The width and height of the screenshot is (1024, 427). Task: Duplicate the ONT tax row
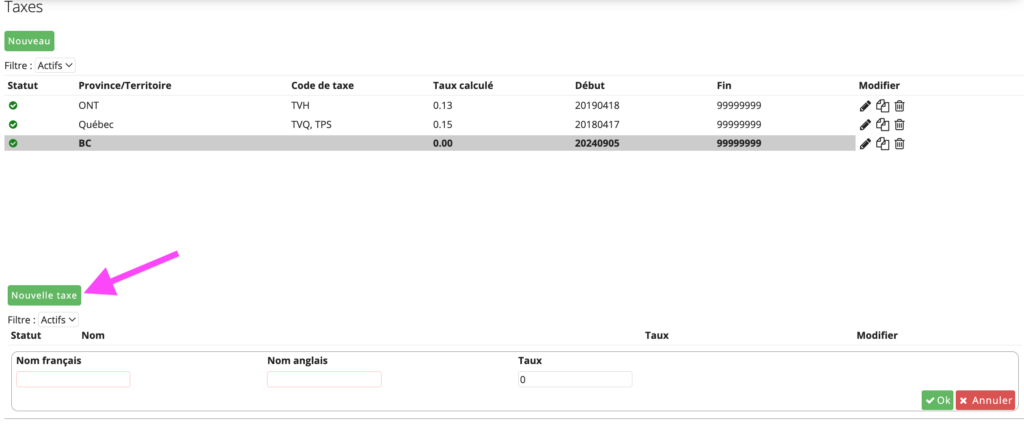pos(882,106)
